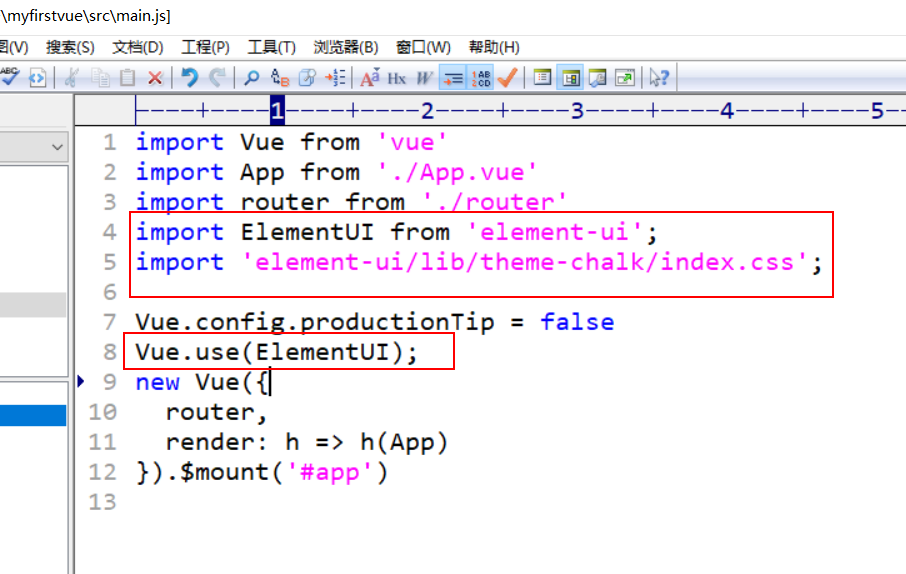Click the Paste clipboard icon

coord(127,77)
